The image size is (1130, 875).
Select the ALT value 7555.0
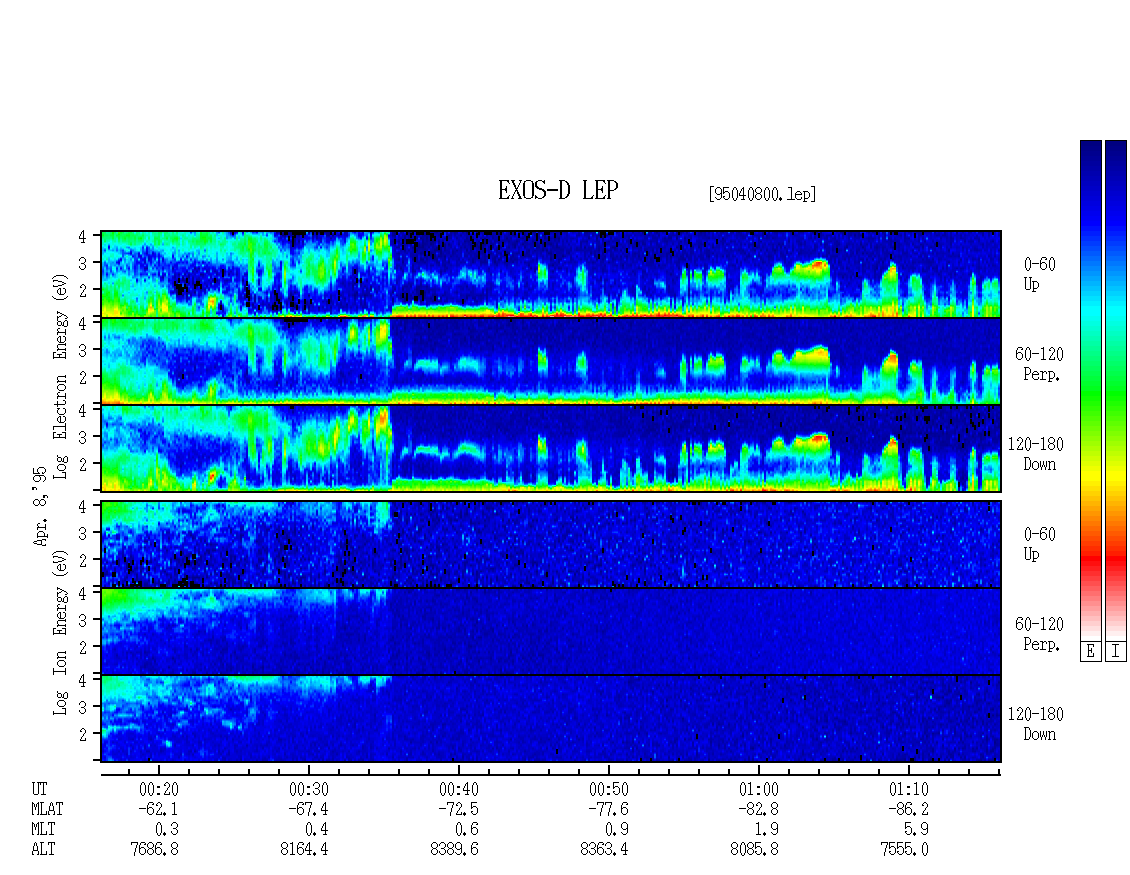point(904,850)
